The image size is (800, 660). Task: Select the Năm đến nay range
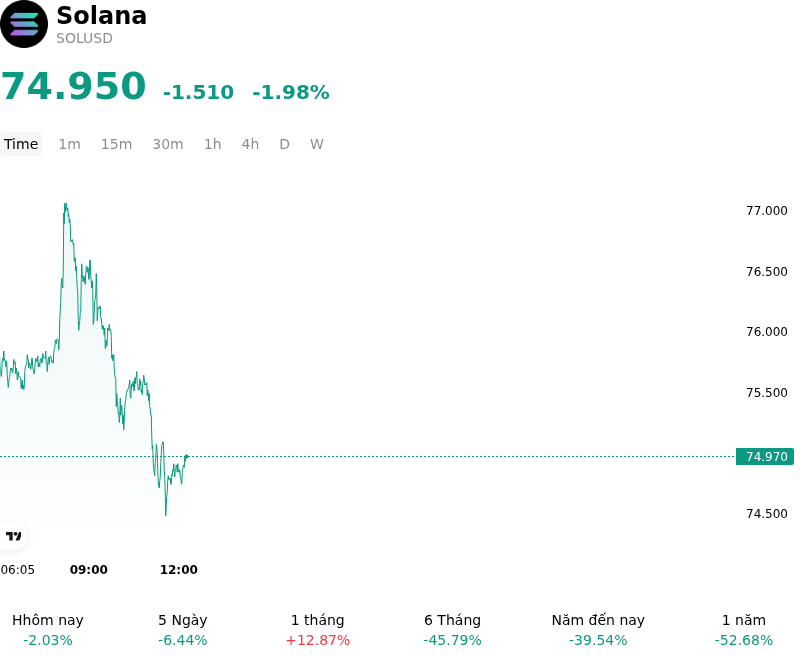[x=598, y=630]
